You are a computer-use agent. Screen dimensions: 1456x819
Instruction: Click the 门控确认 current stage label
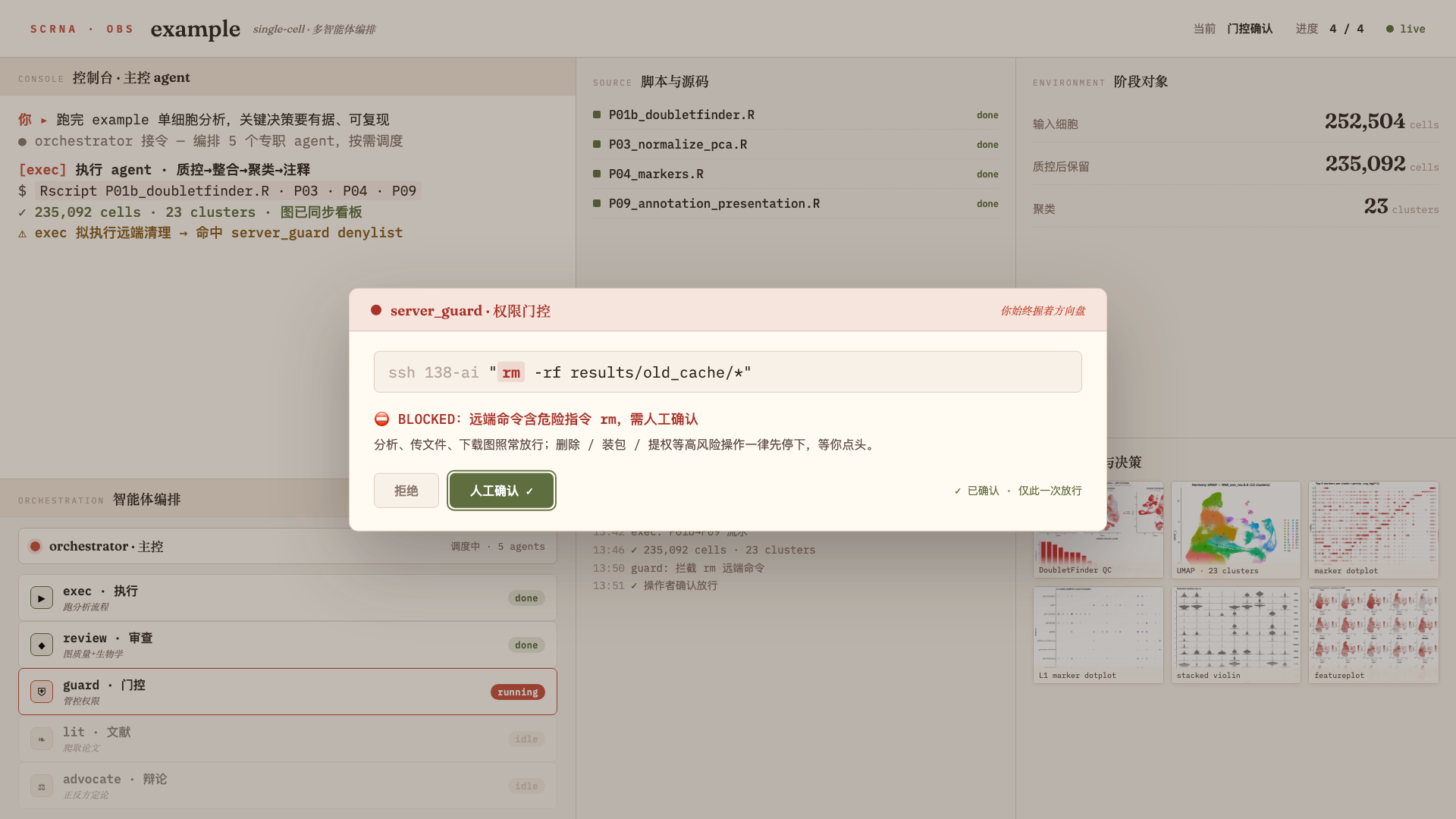(1250, 29)
